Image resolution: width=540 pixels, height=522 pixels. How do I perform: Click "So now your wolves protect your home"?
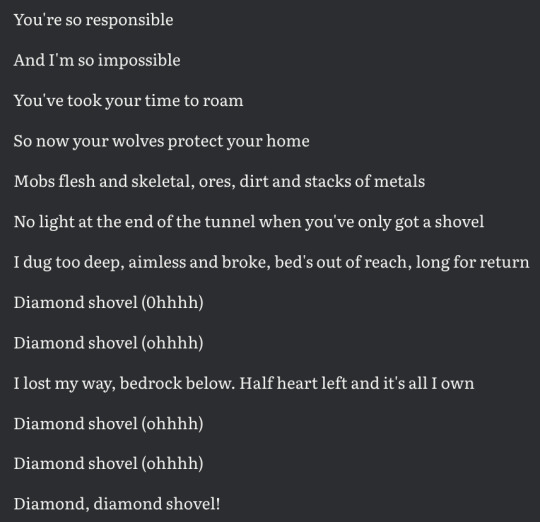point(162,141)
